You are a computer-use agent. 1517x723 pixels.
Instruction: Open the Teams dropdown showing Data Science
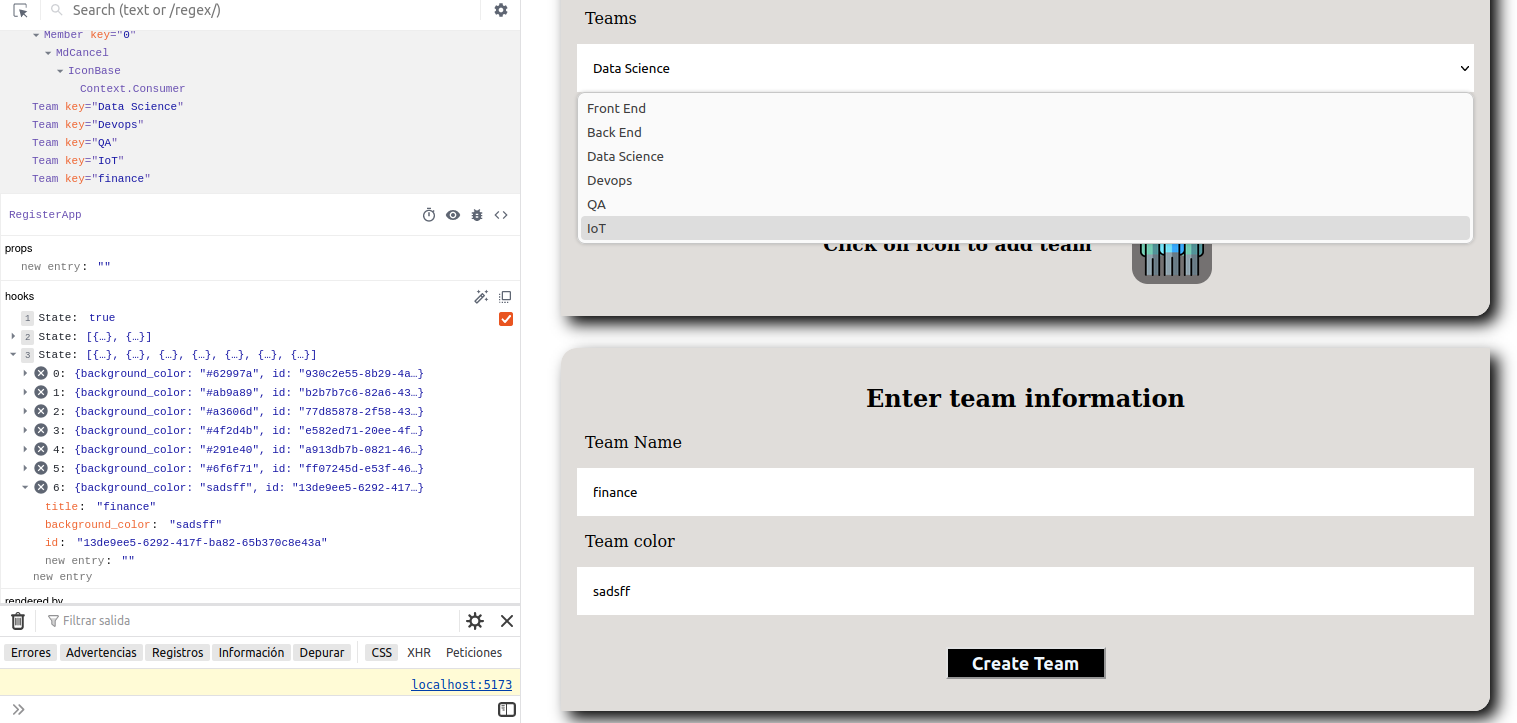(x=1025, y=68)
